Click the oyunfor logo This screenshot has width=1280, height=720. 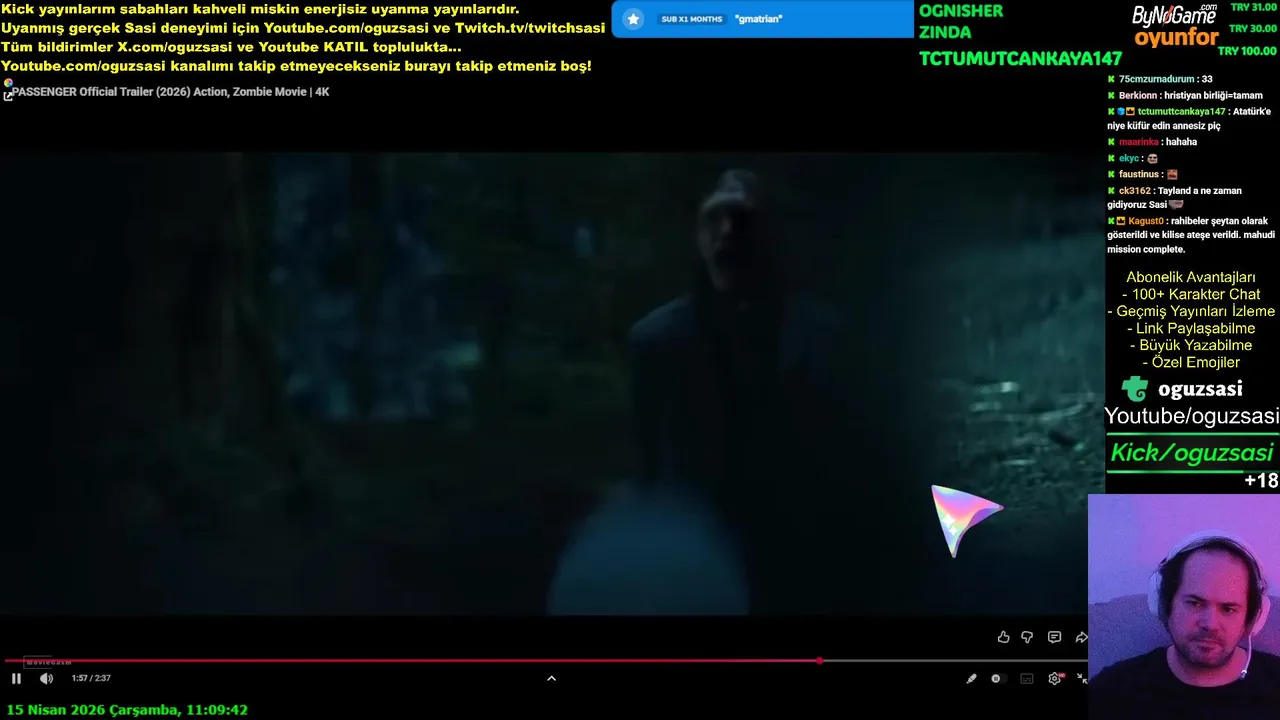tap(1176, 39)
